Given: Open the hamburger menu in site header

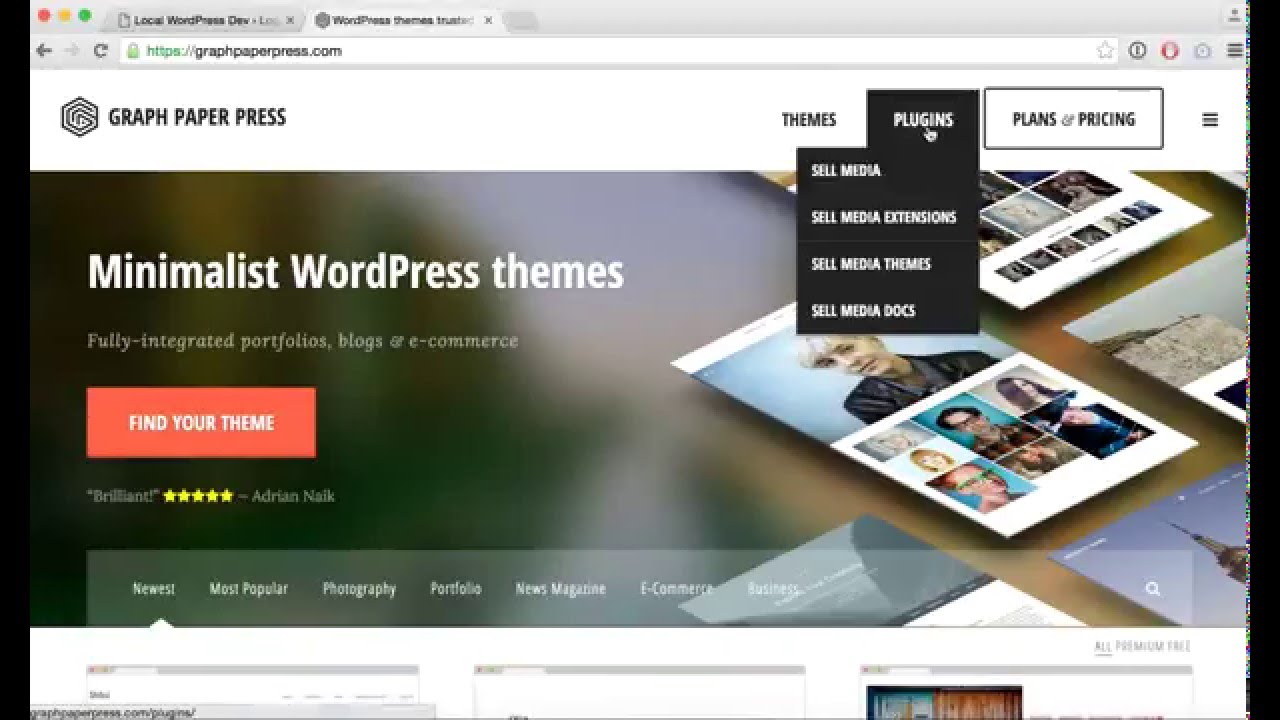Looking at the screenshot, I should point(1210,120).
